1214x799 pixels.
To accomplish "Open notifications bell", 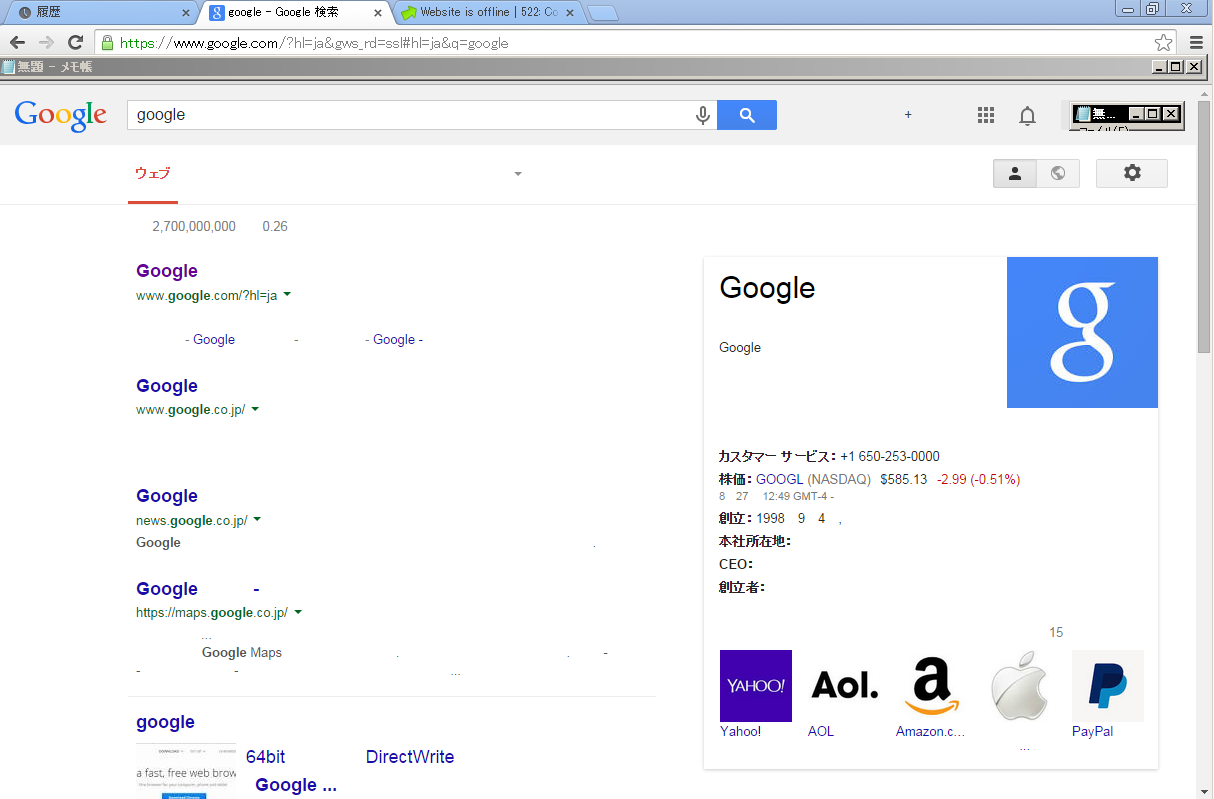I will point(1027,116).
